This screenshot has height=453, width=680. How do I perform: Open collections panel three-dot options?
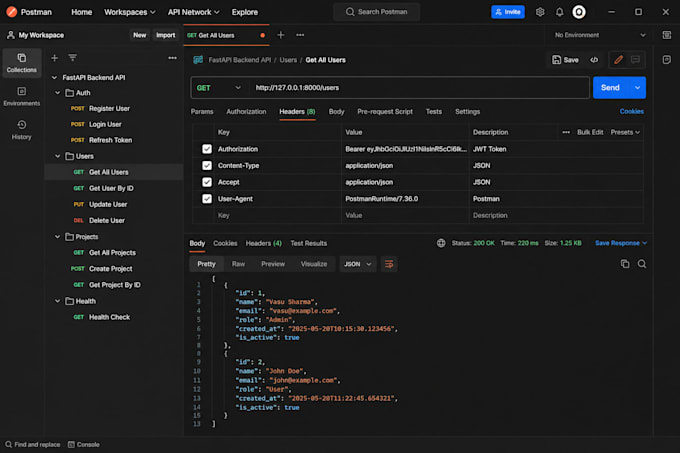172,58
